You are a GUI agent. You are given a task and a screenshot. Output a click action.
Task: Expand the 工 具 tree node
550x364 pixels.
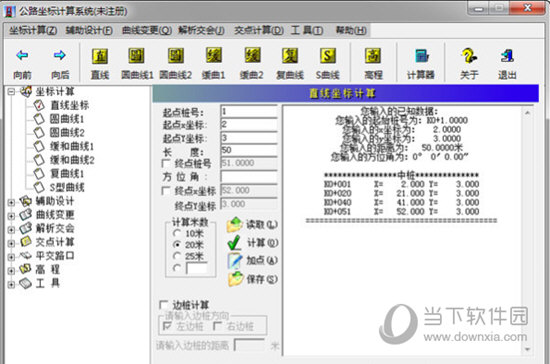[x=11, y=284]
